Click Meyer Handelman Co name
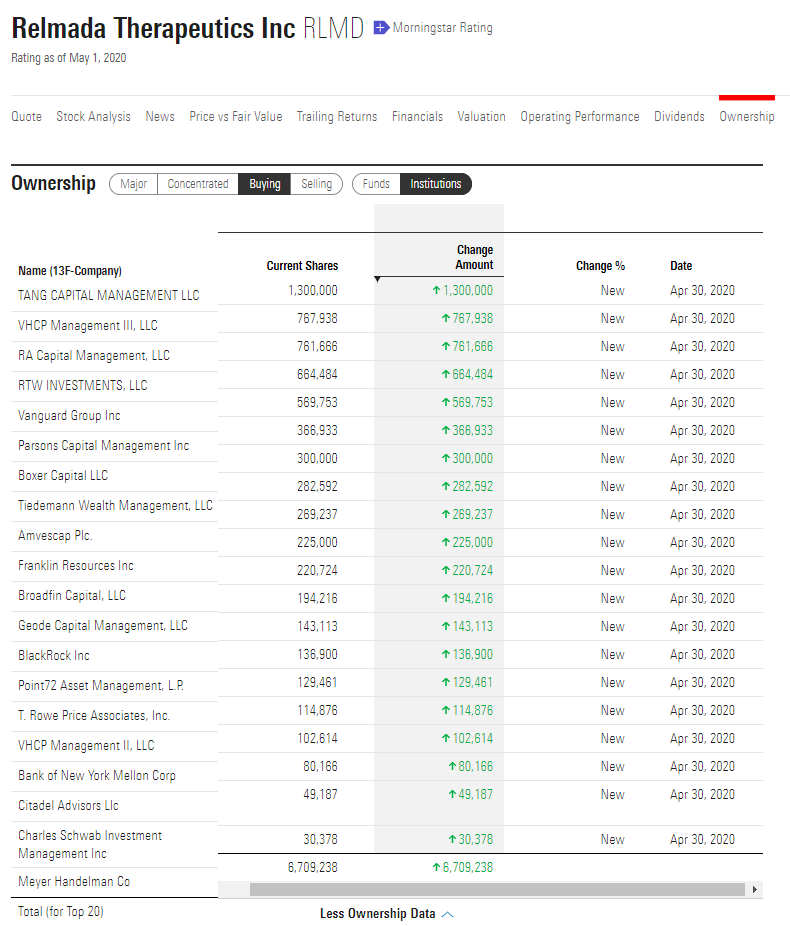 pos(74,882)
